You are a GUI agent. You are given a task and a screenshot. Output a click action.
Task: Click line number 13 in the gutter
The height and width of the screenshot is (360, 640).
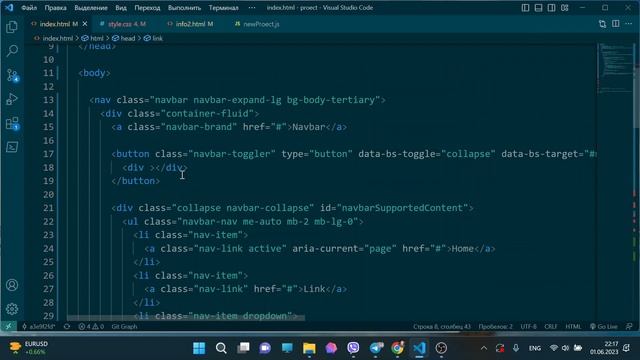pos(48,100)
